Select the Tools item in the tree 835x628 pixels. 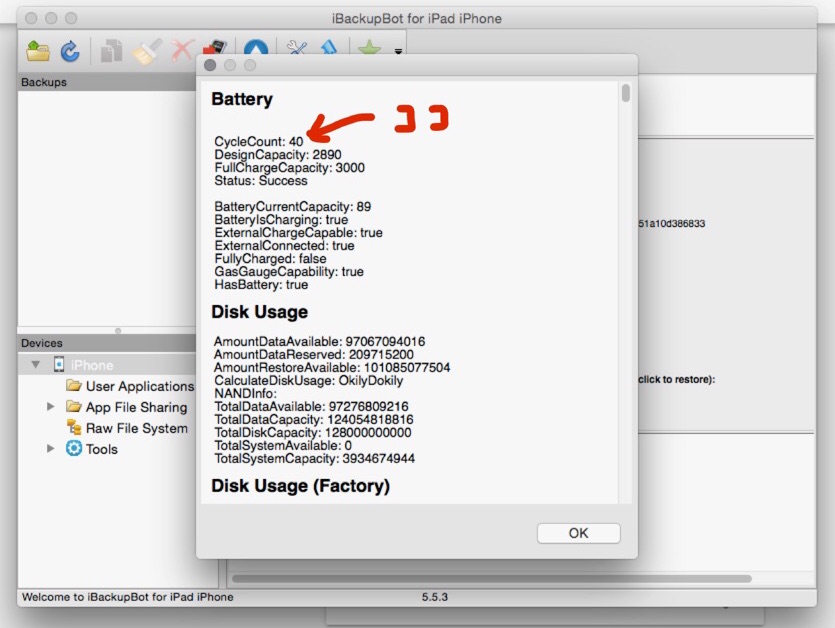coord(102,449)
